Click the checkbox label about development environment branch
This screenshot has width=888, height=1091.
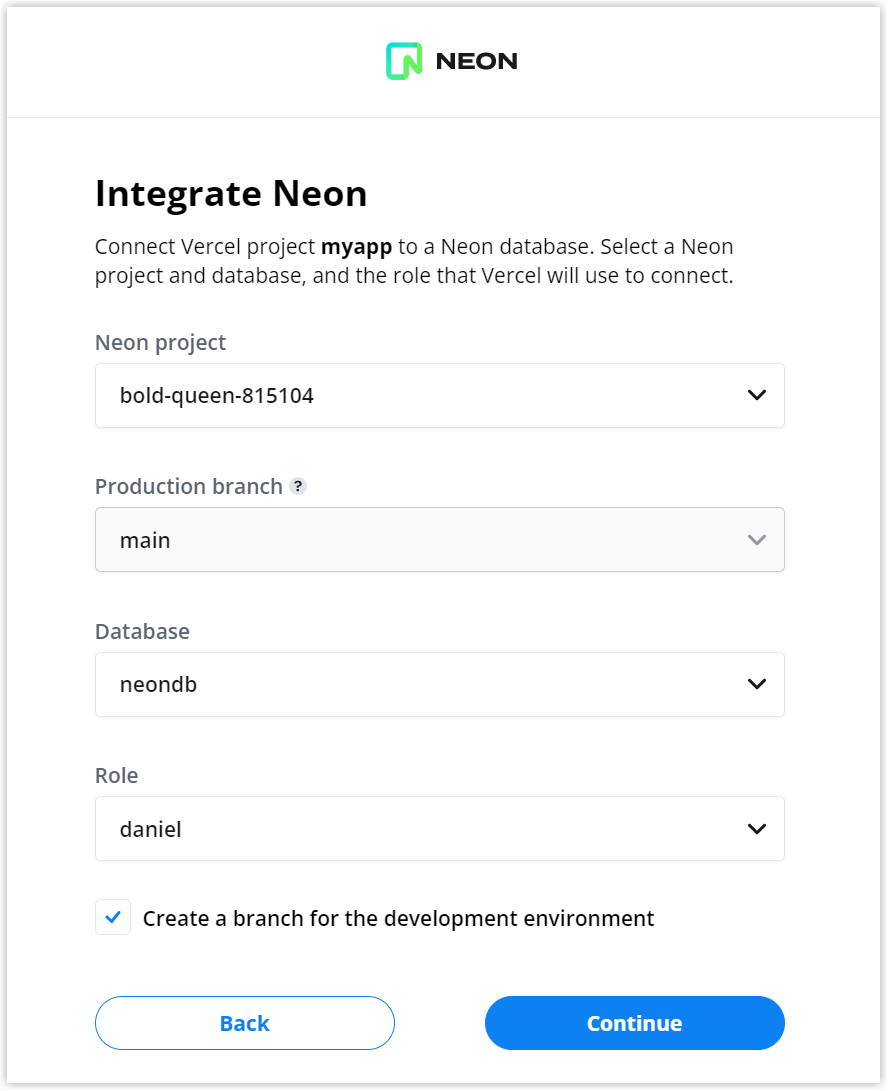tap(398, 918)
